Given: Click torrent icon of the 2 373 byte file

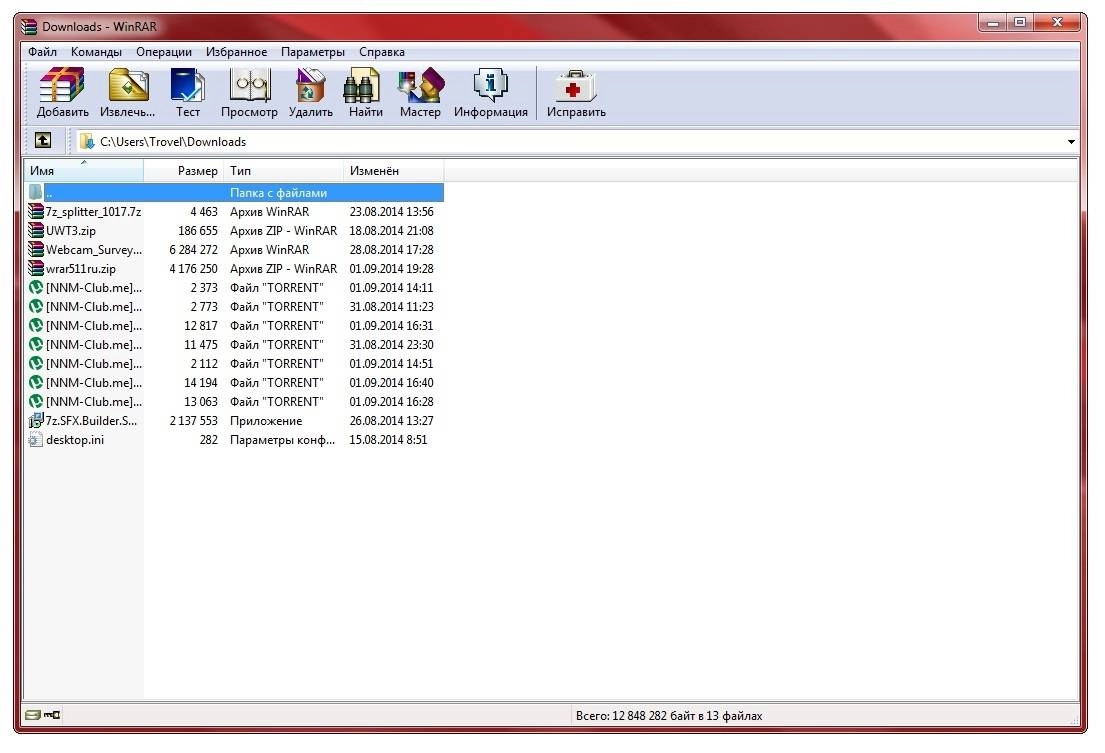Looking at the screenshot, I should [x=35, y=287].
